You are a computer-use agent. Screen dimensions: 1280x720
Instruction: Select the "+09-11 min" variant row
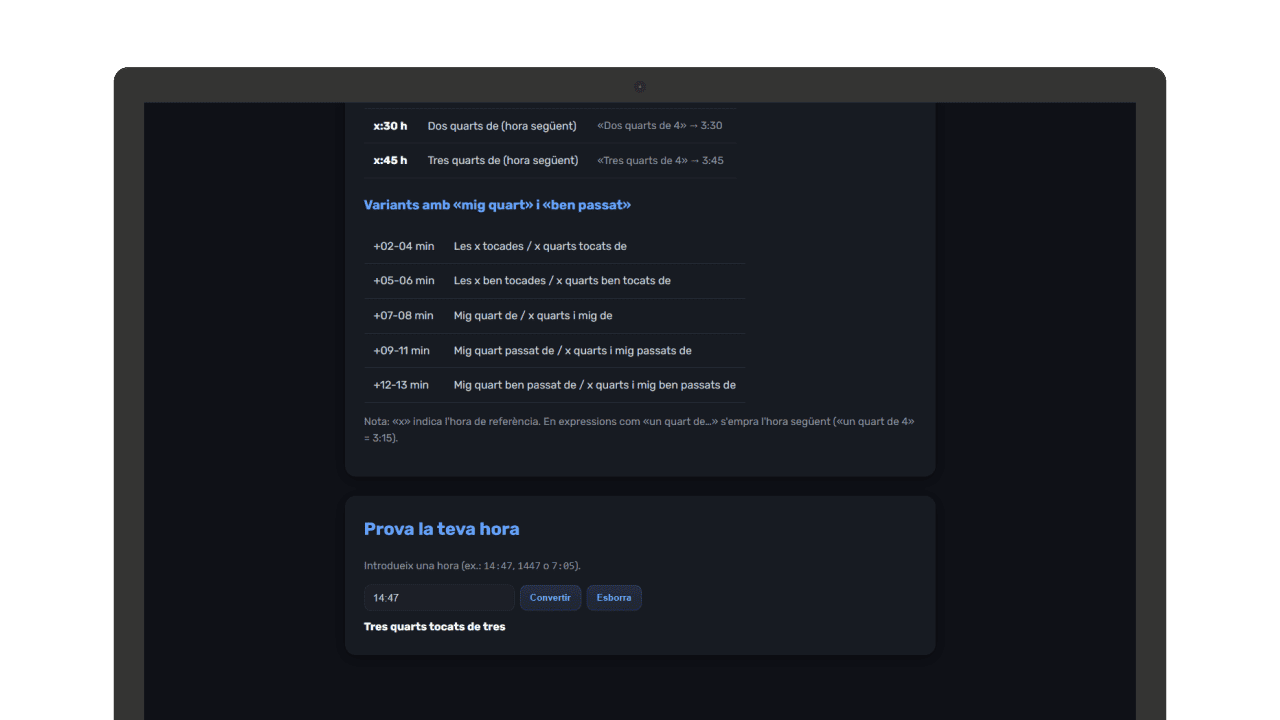pos(401,351)
